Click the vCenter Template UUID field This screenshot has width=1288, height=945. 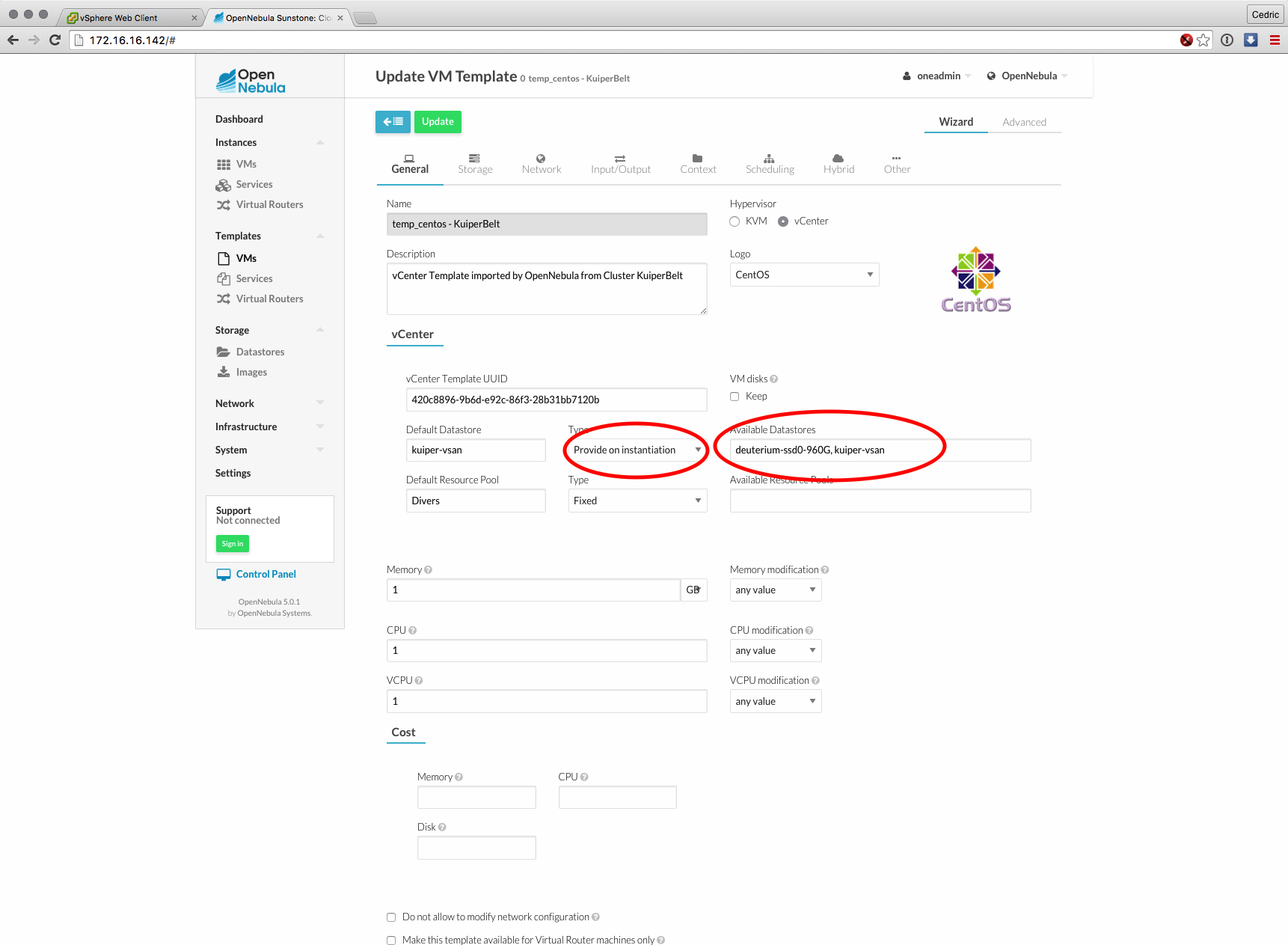pyautogui.click(x=556, y=400)
